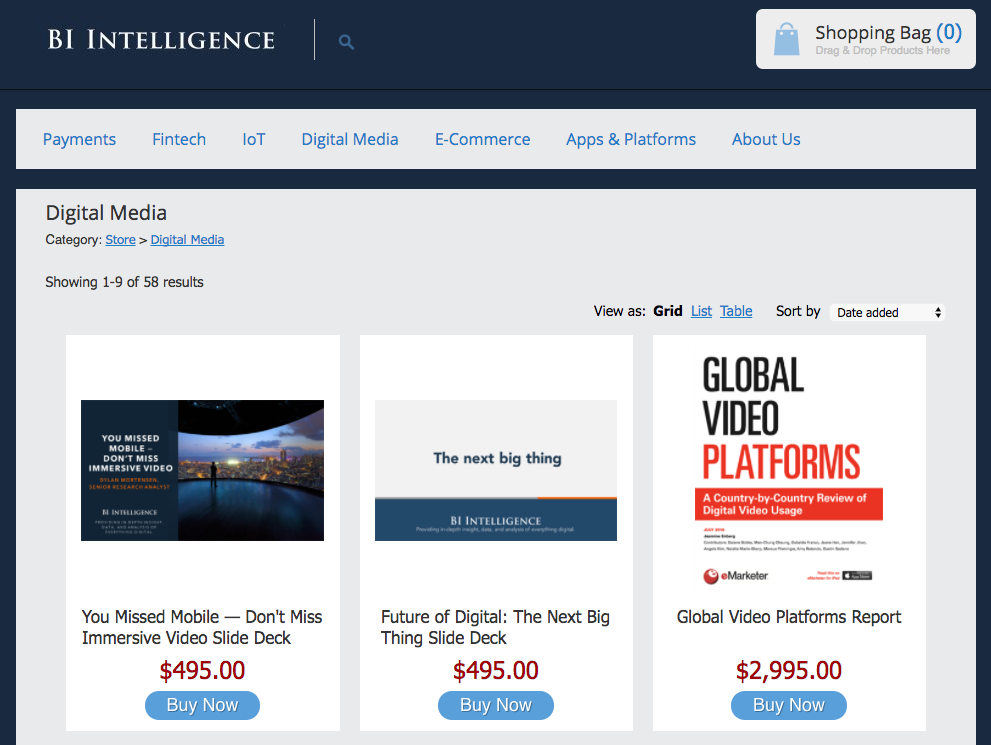Image resolution: width=991 pixels, height=745 pixels.
Task: Click the Store breadcrumb link
Action: coord(120,239)
